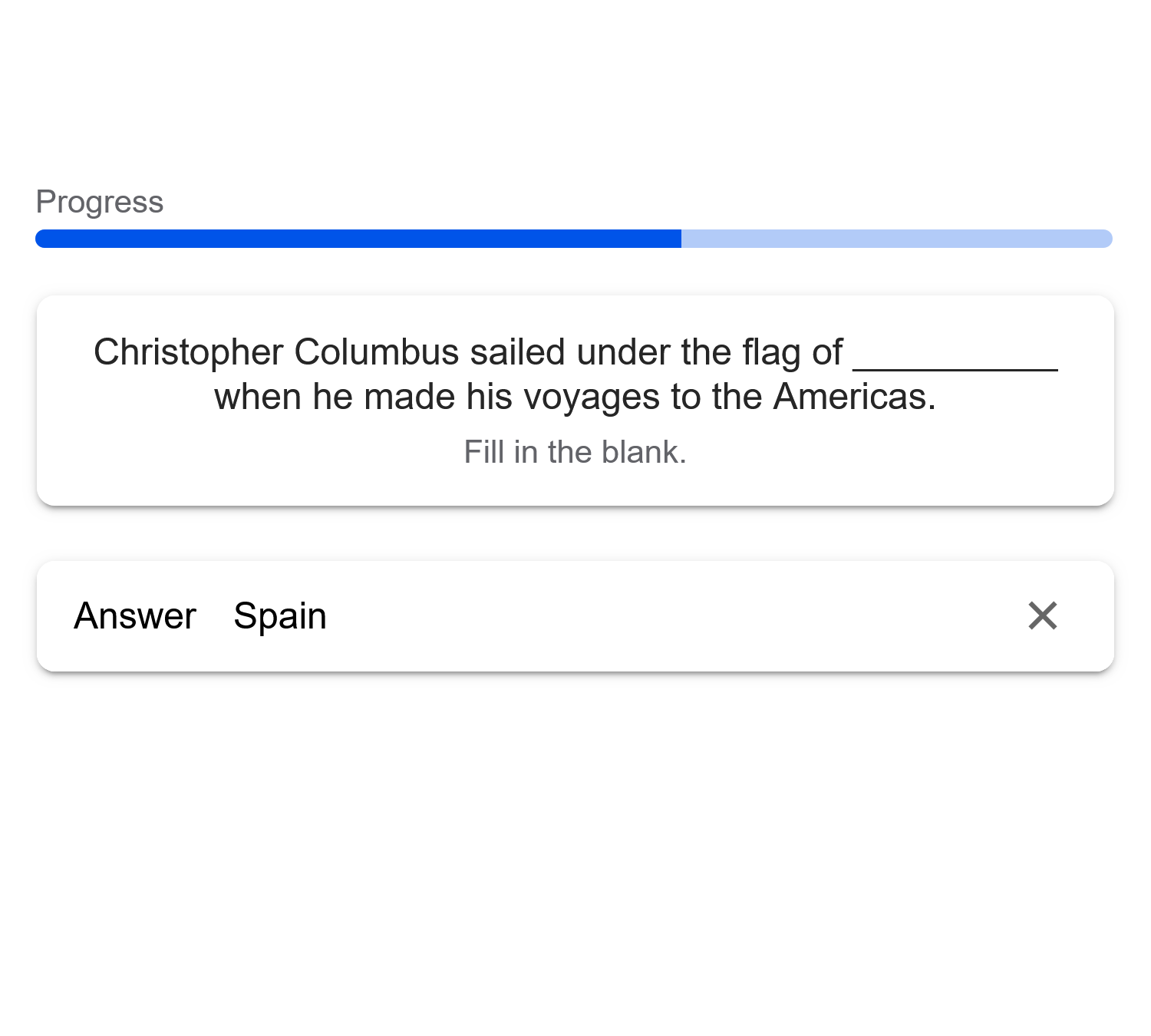
Task: Click the Progress label text
Action: click(99, 202)
